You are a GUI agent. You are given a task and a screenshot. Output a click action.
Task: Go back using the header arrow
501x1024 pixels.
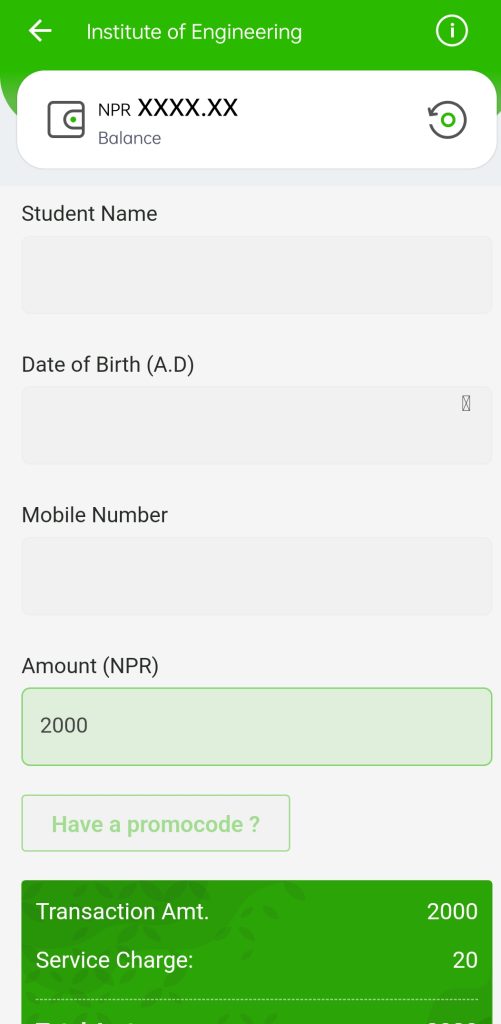tap(40, 31)
